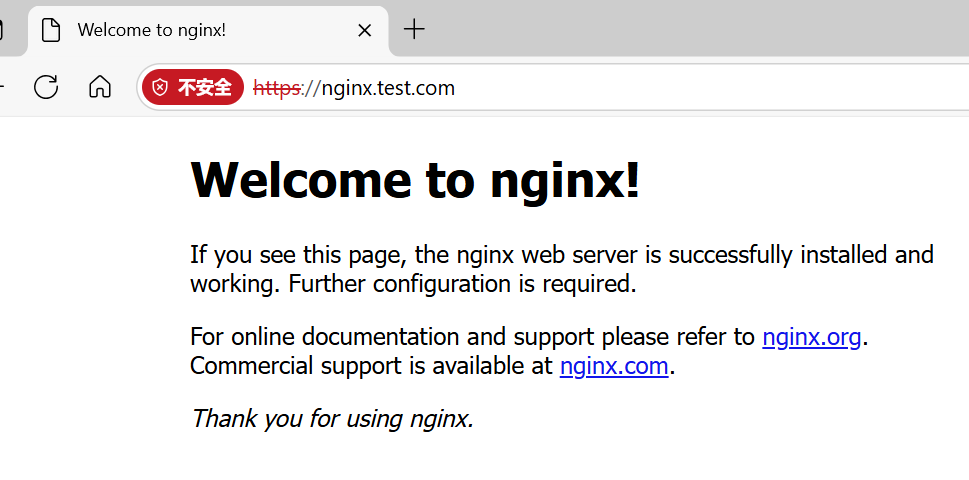This screenshot has width=969, height=480.
Task: Click the paragraph starting with If you see this page
Action: coord(562,269)
